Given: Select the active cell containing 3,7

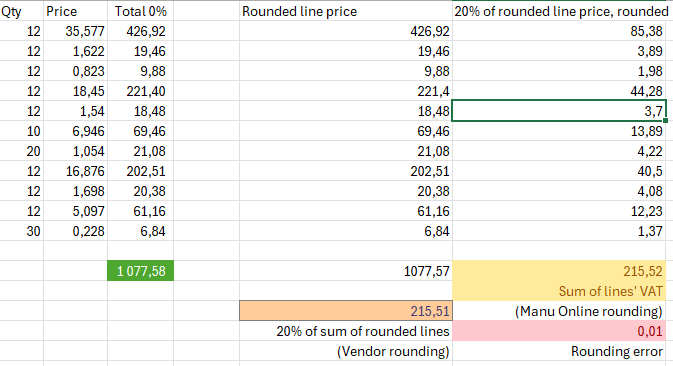Looking at the screenshot, I should tap(560, 111).
